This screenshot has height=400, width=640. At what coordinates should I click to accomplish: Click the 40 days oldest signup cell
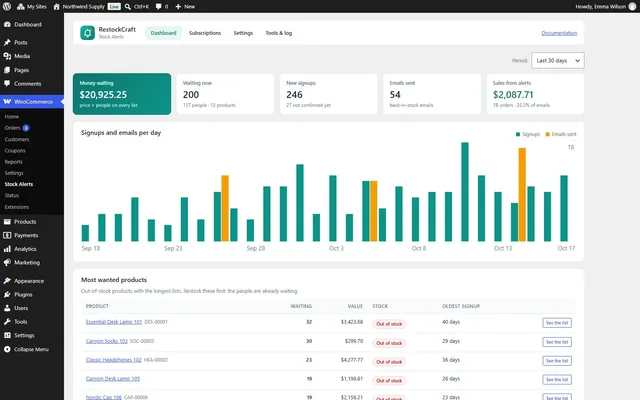point(451,322)
